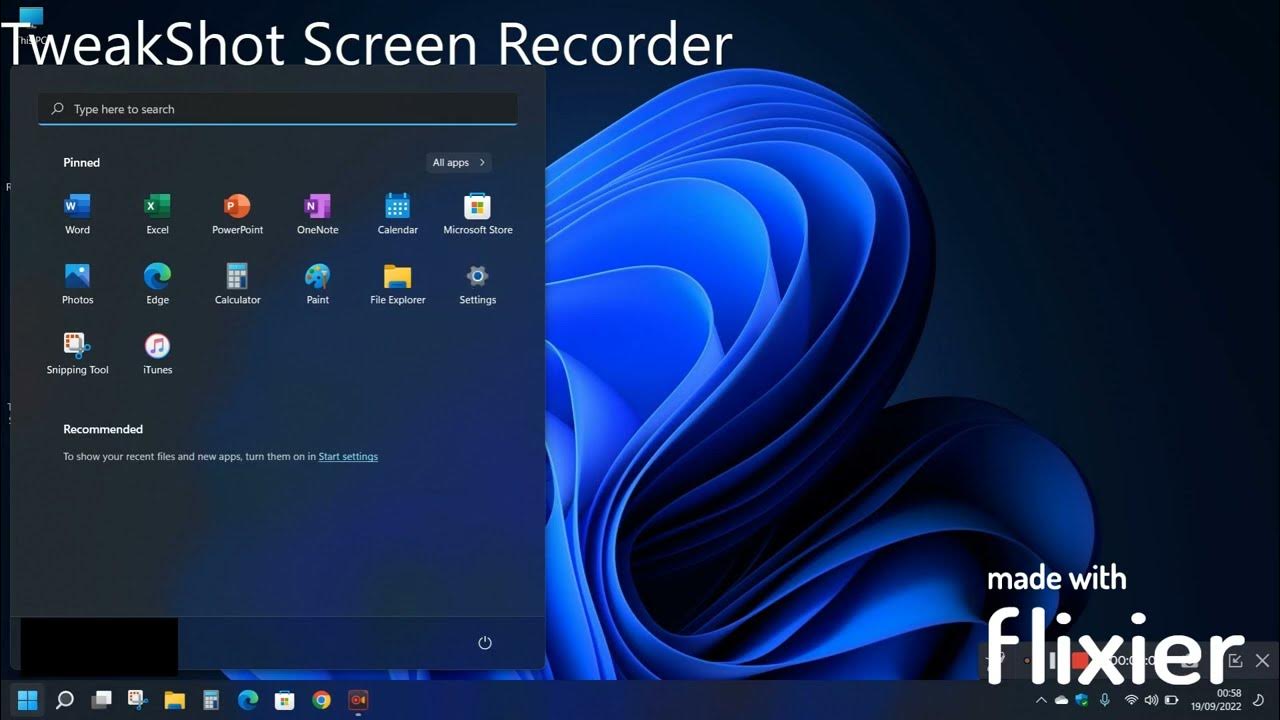Follow the Start settings link
The image size is (1280, 720).
click(348, 457)
